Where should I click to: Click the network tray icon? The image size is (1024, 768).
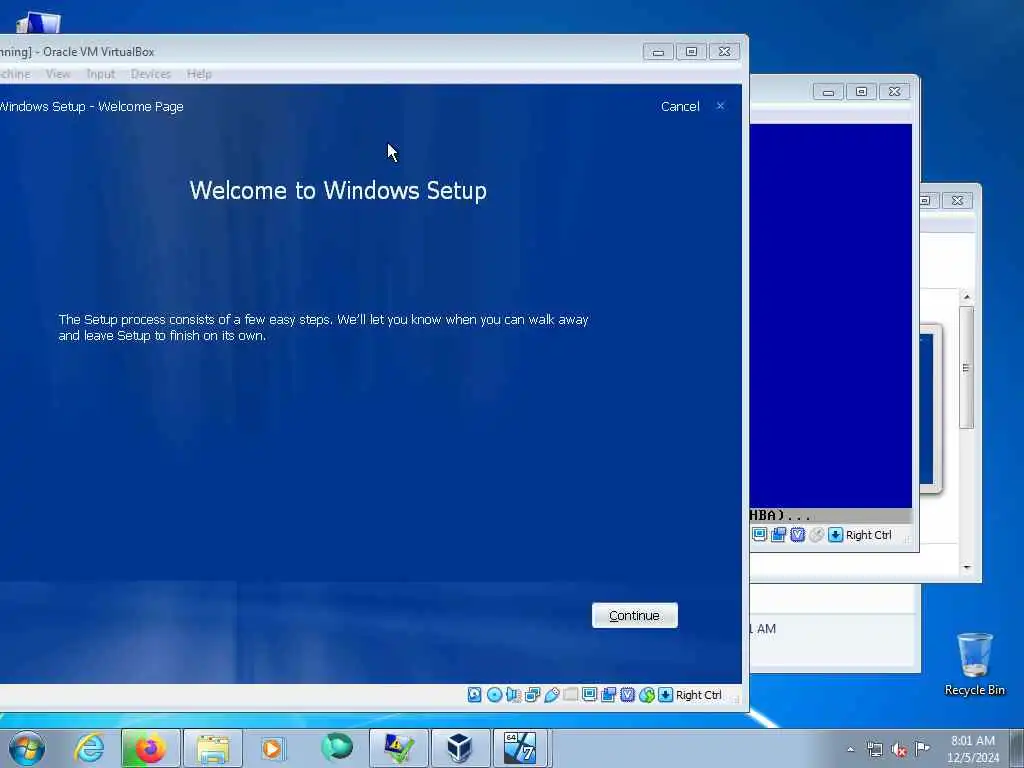tap(874, 749)
